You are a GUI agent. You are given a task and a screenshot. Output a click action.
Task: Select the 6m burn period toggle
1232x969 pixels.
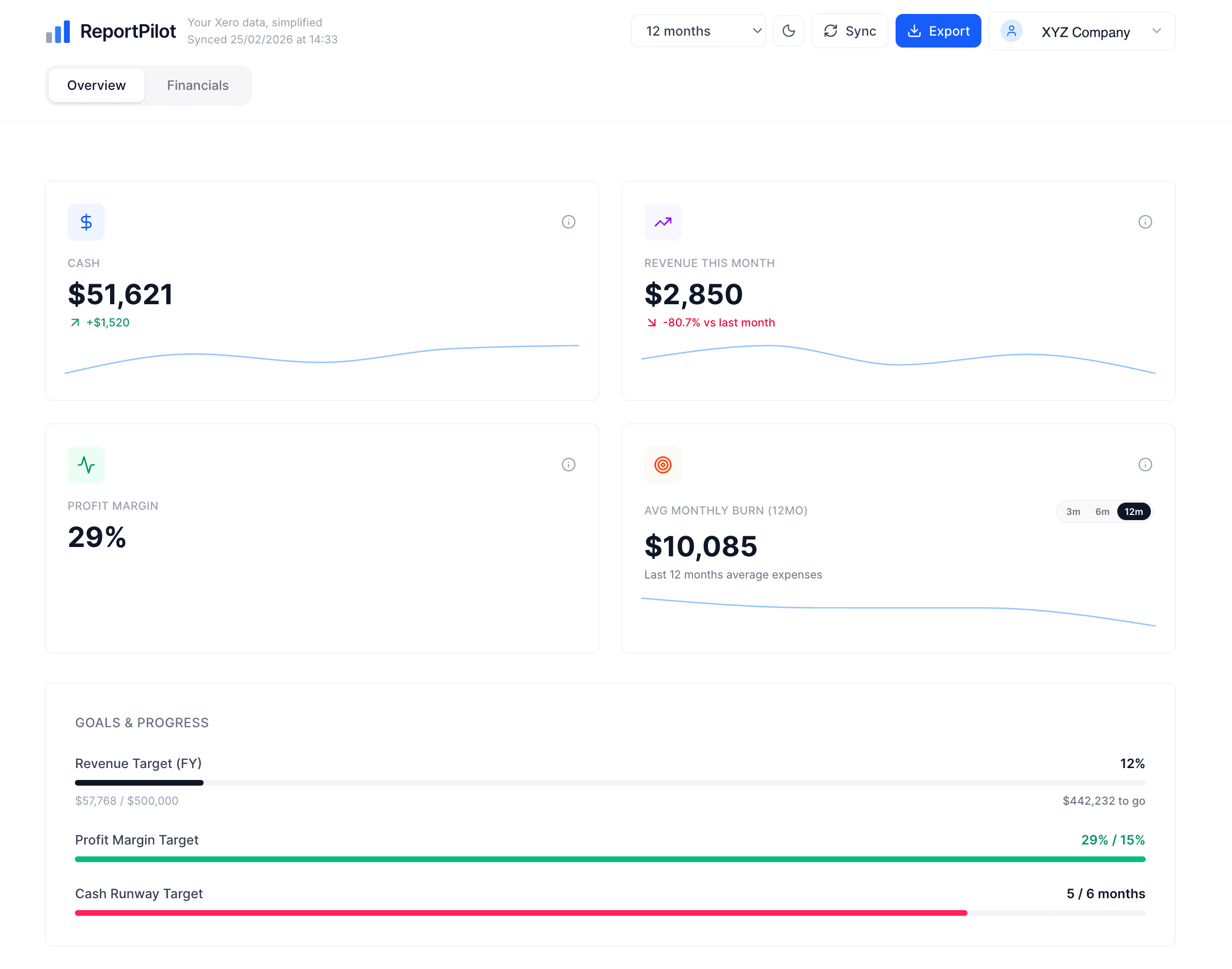(x=1103, y=511)
